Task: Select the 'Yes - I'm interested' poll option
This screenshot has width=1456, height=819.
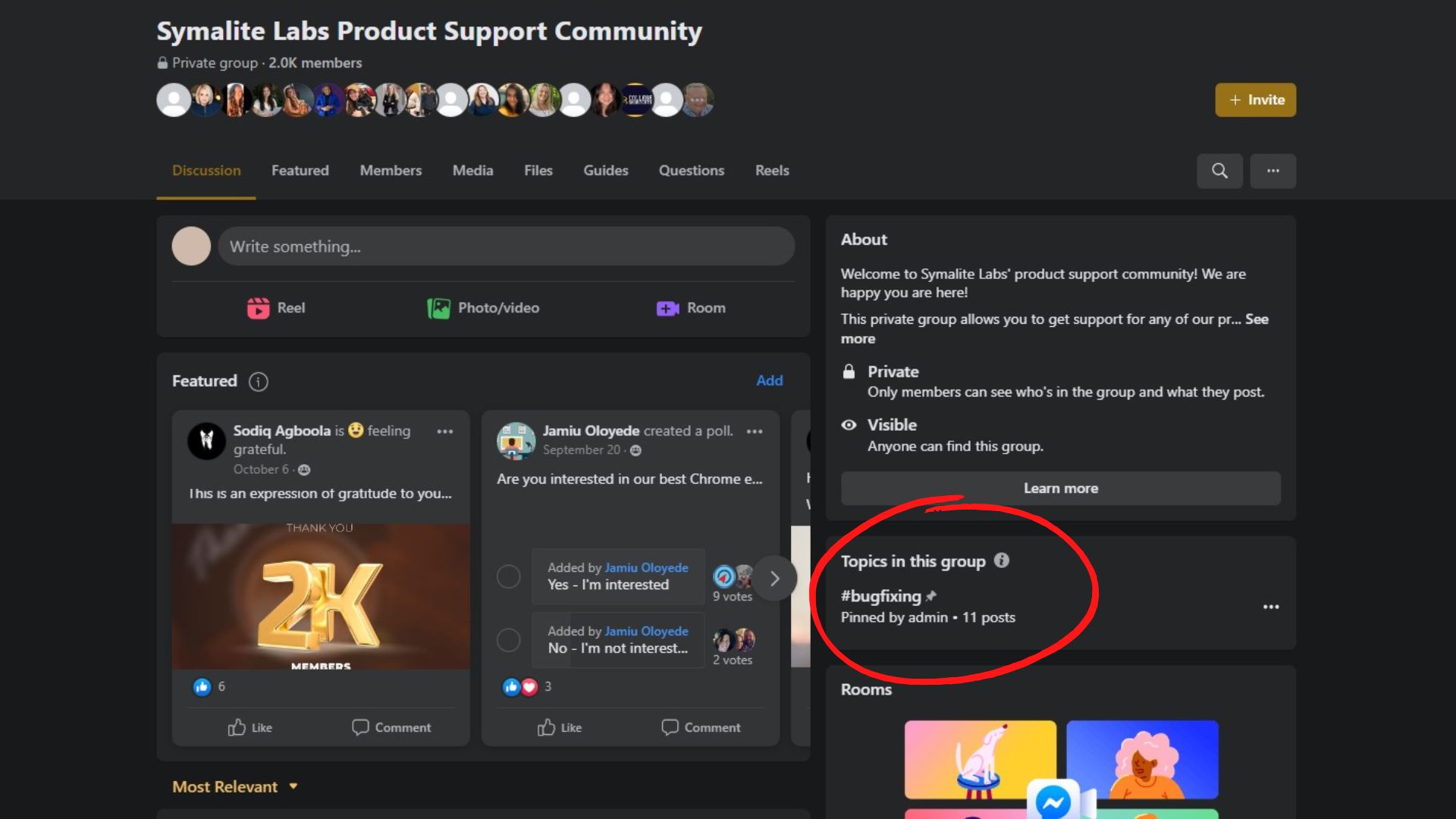Action: [509, 576]
